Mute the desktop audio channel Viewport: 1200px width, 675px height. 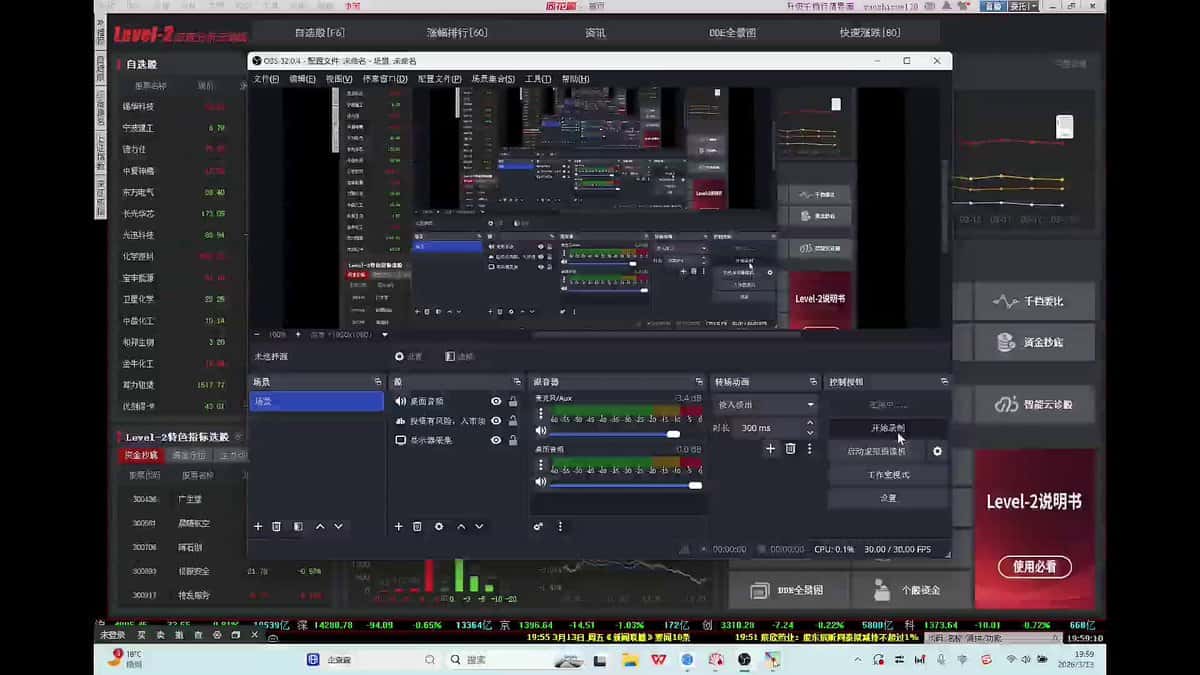pyautogui.click(x=541, y=482)
